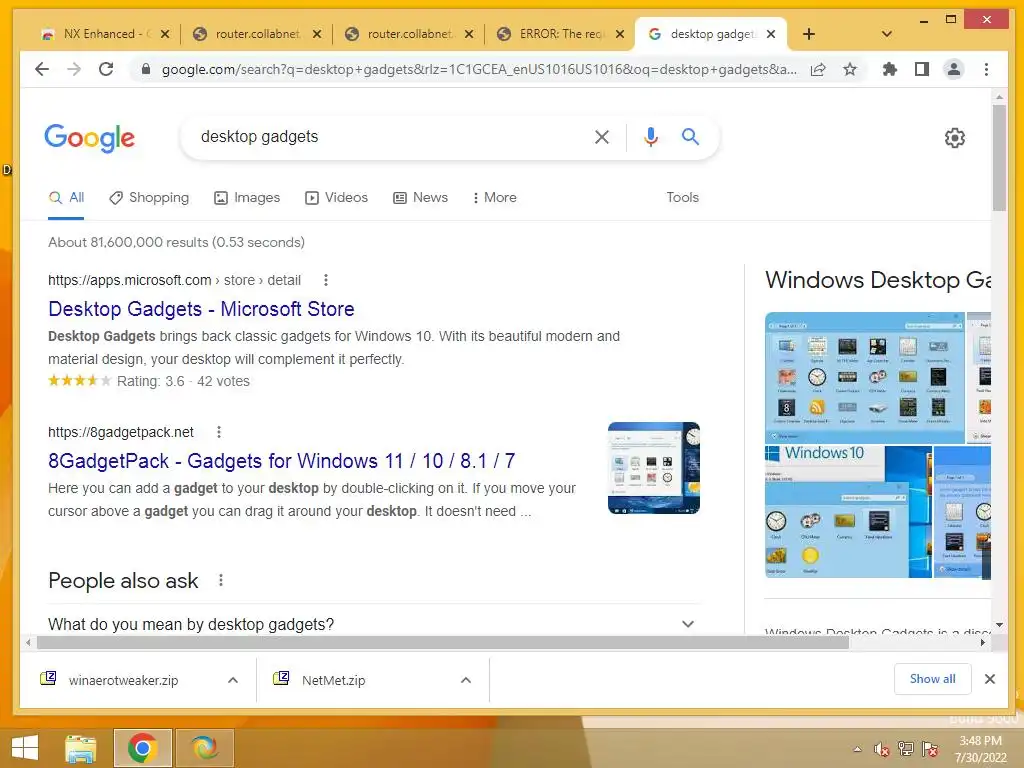Open options for Microsoft Store result
Viewport: 1024px width, 768px height.
pyautogui.click(x=326, y=280)
